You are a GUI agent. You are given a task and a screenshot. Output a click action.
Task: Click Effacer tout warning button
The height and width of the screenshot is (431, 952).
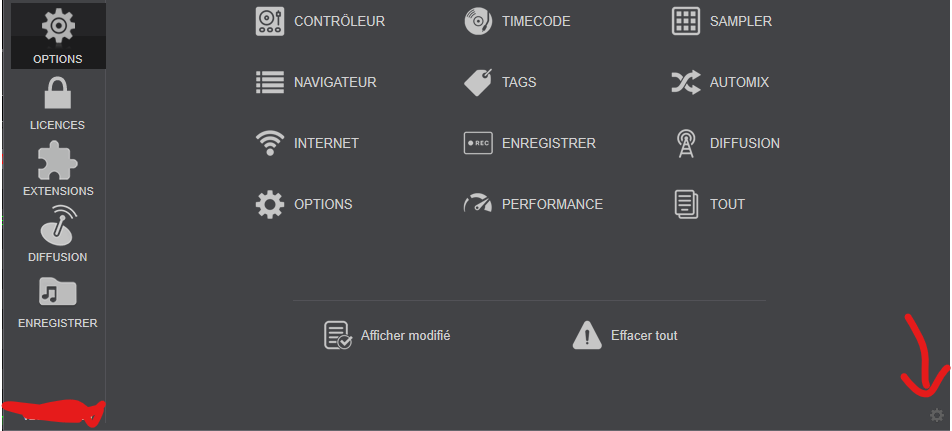click(625, 335)
